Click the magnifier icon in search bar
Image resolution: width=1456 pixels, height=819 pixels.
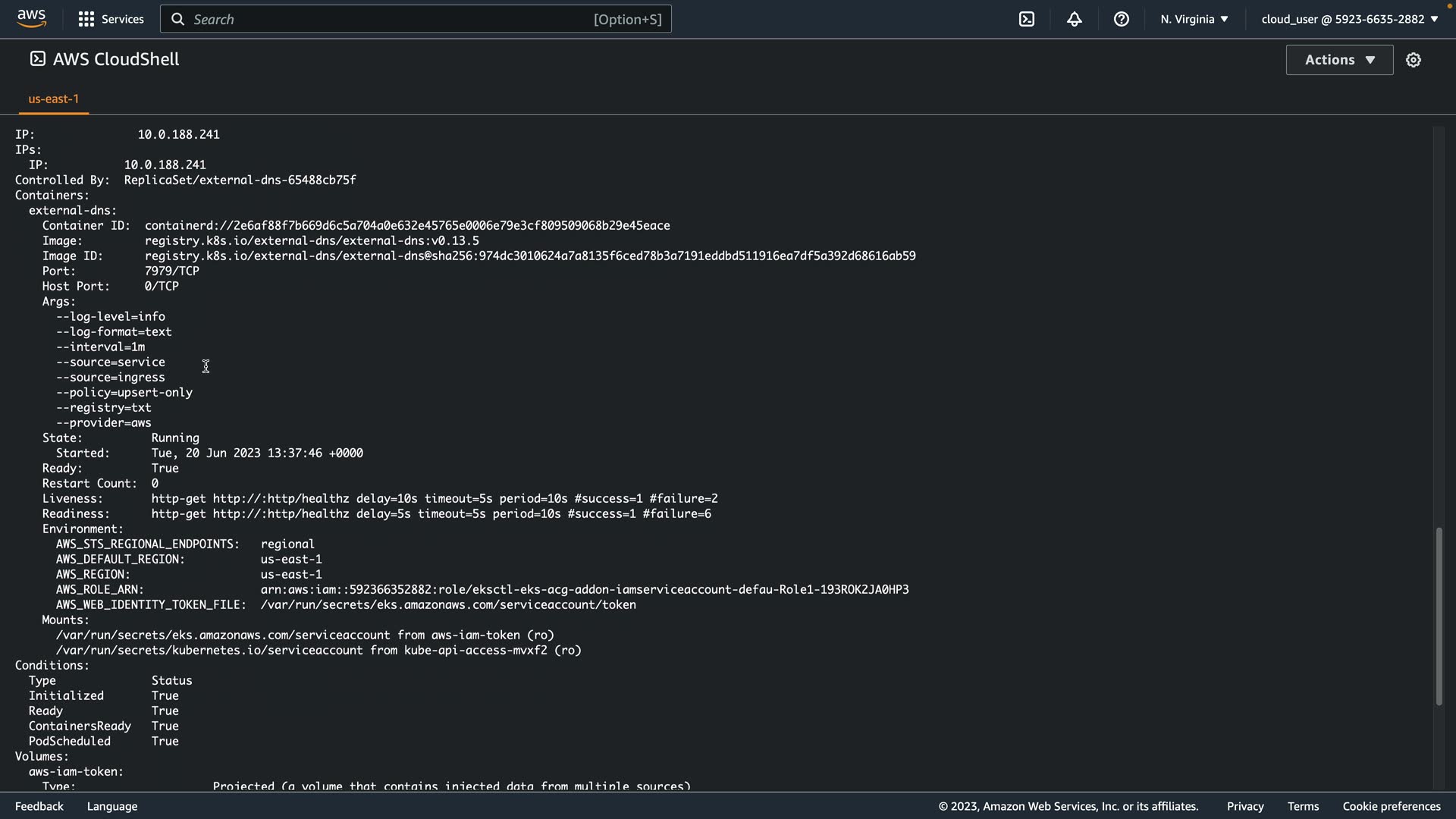coord(177,19)
